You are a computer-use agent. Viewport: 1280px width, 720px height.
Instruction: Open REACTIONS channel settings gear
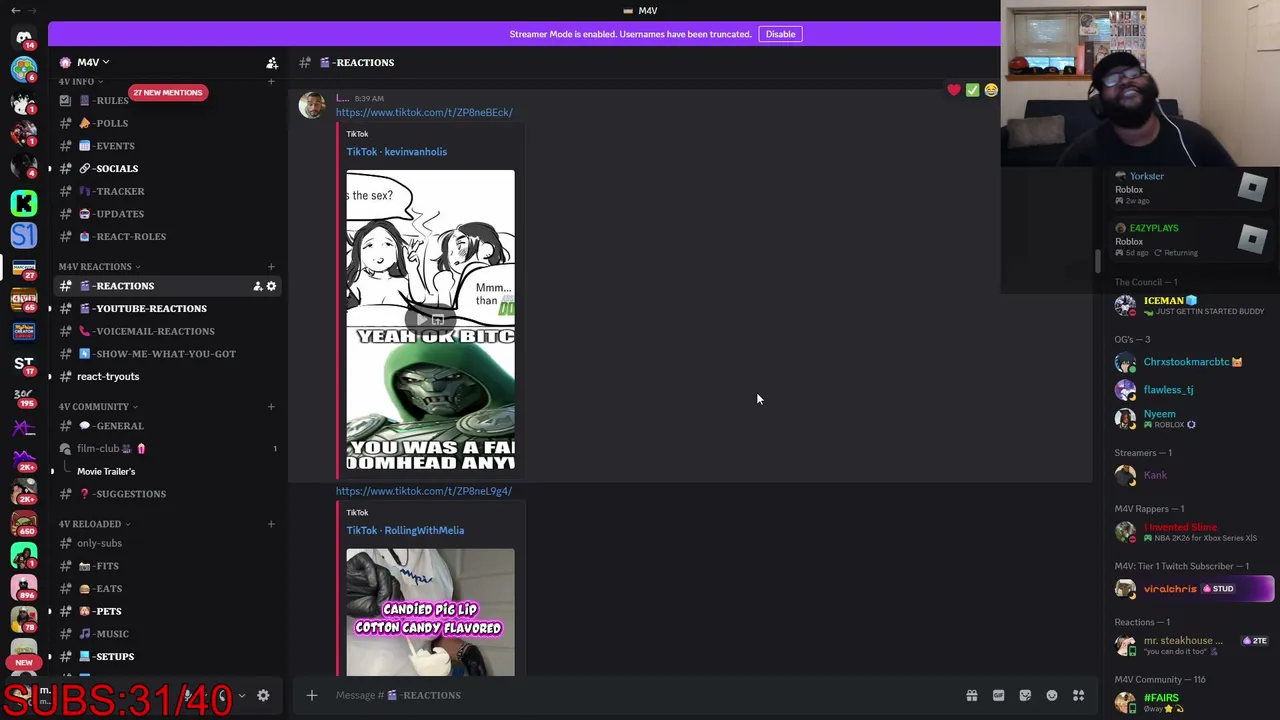pos(271,286)
